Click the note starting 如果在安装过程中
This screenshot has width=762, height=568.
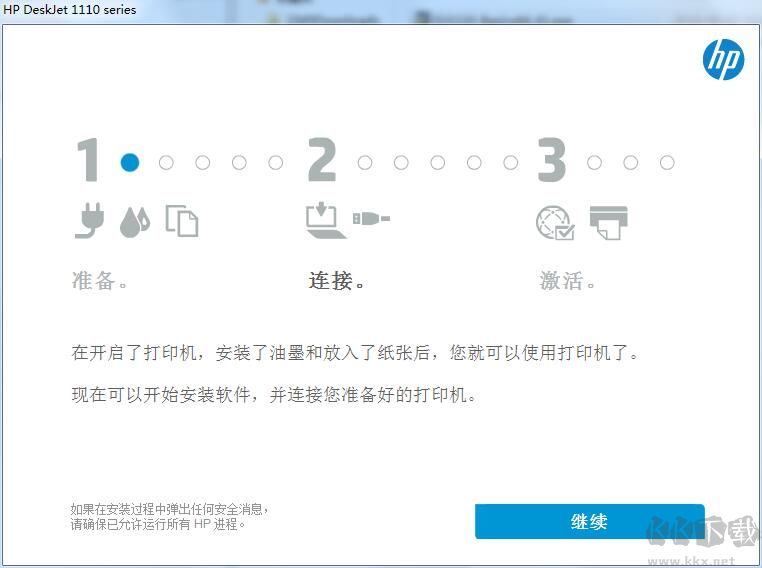pyautogui.click(x=169, y=509)
